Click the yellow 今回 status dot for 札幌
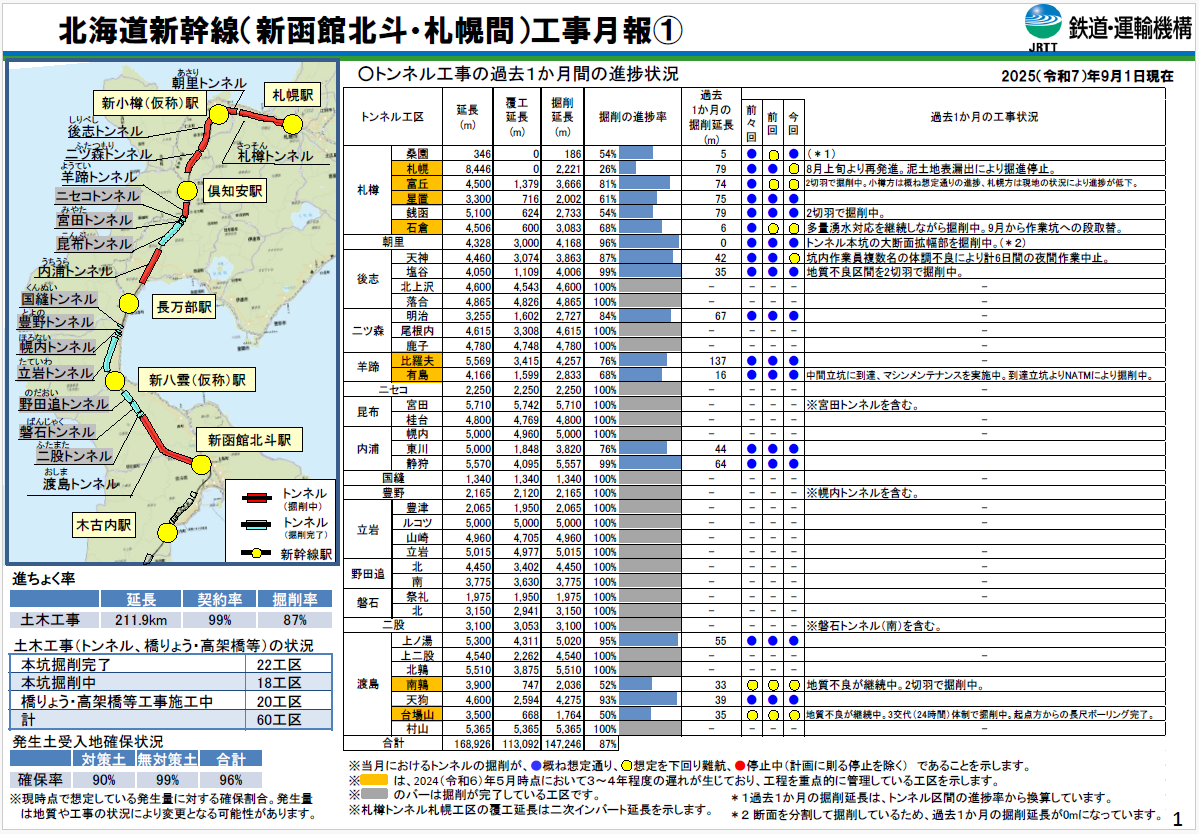This screenshot has width=1199, height=834. pos(793,169)
